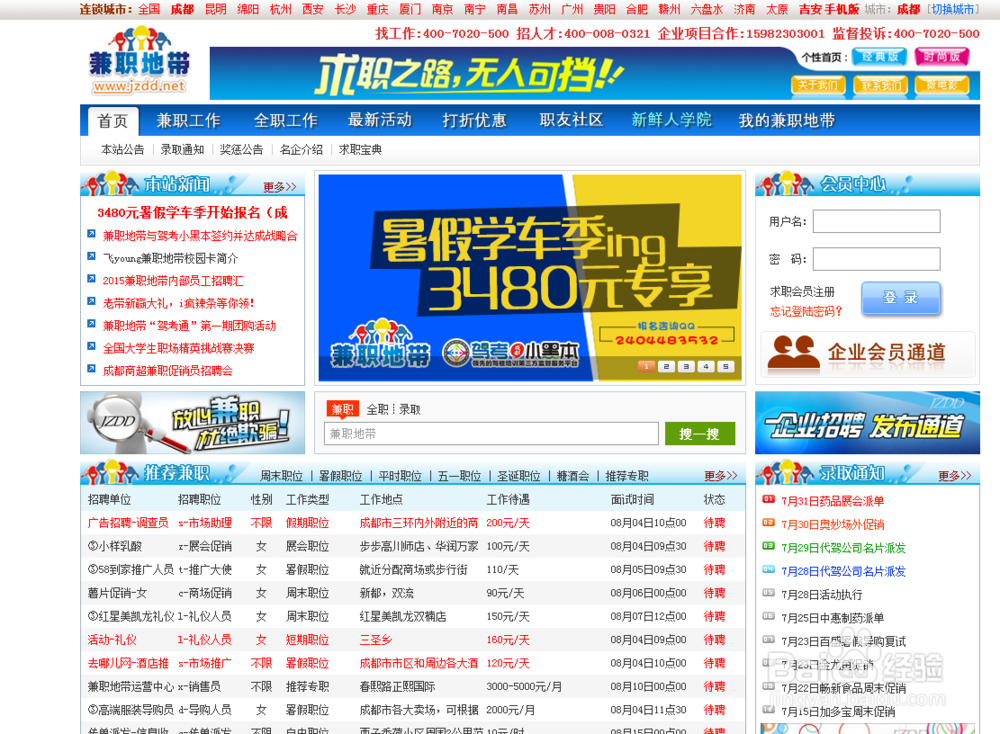The height and width of the screenshot is (734, 1000).
Task: Open the 经典版 homepage style button
Action: [x=879, y=57]
